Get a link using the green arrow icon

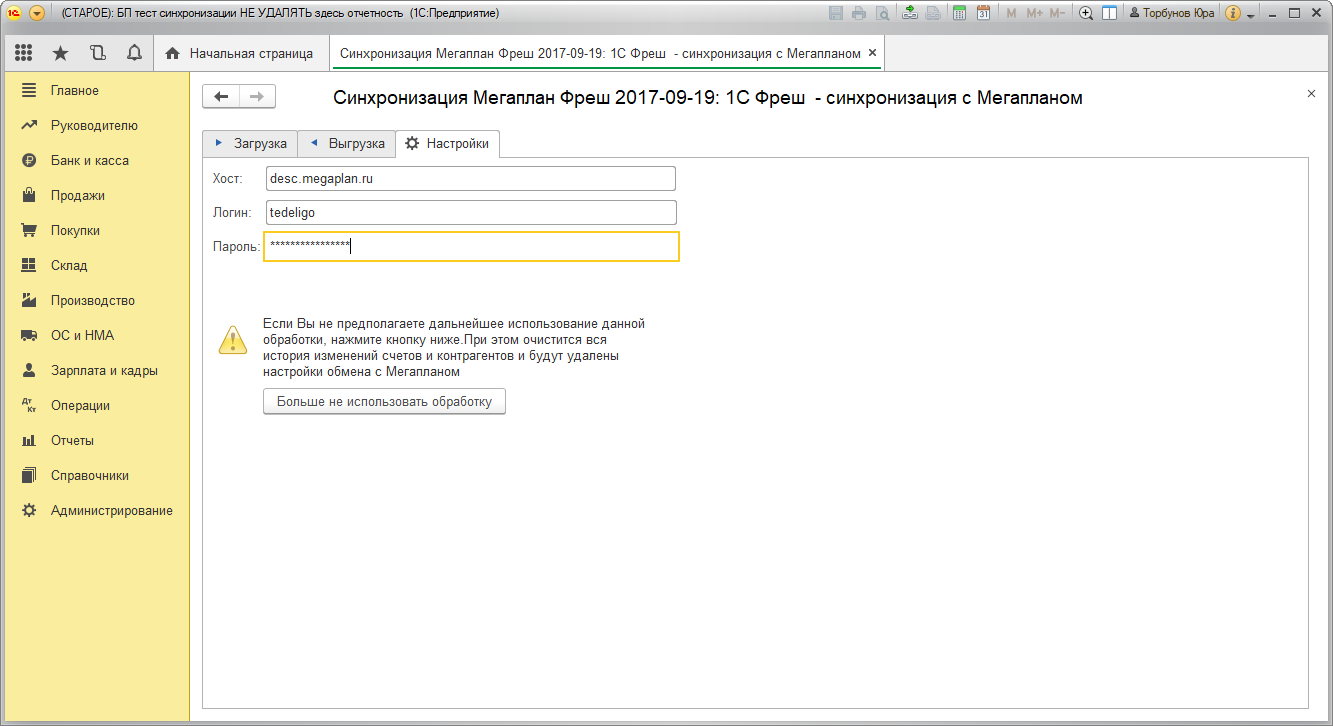(909, 13)
